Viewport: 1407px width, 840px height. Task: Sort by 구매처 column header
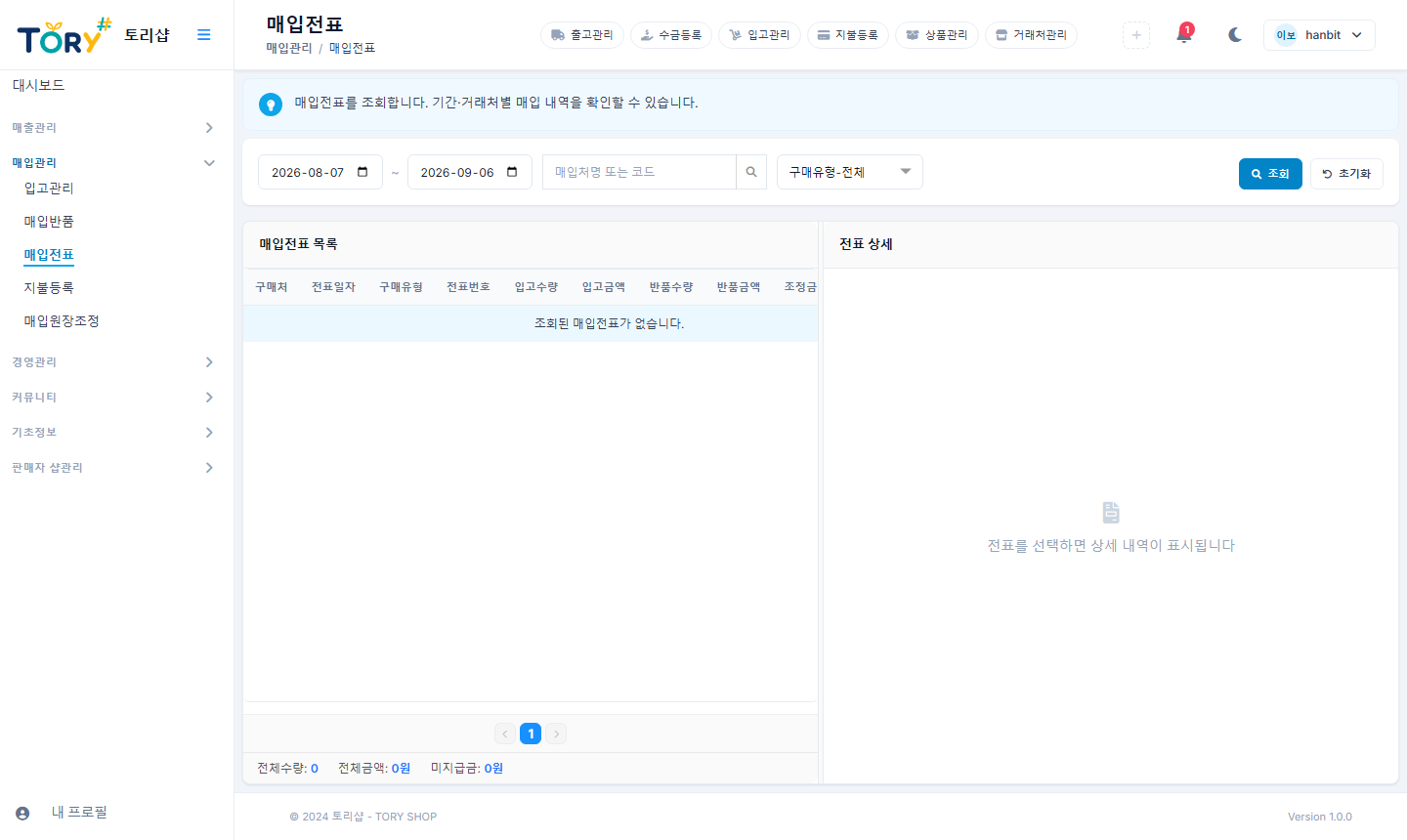pyautogui.click(x=272, y=287)
